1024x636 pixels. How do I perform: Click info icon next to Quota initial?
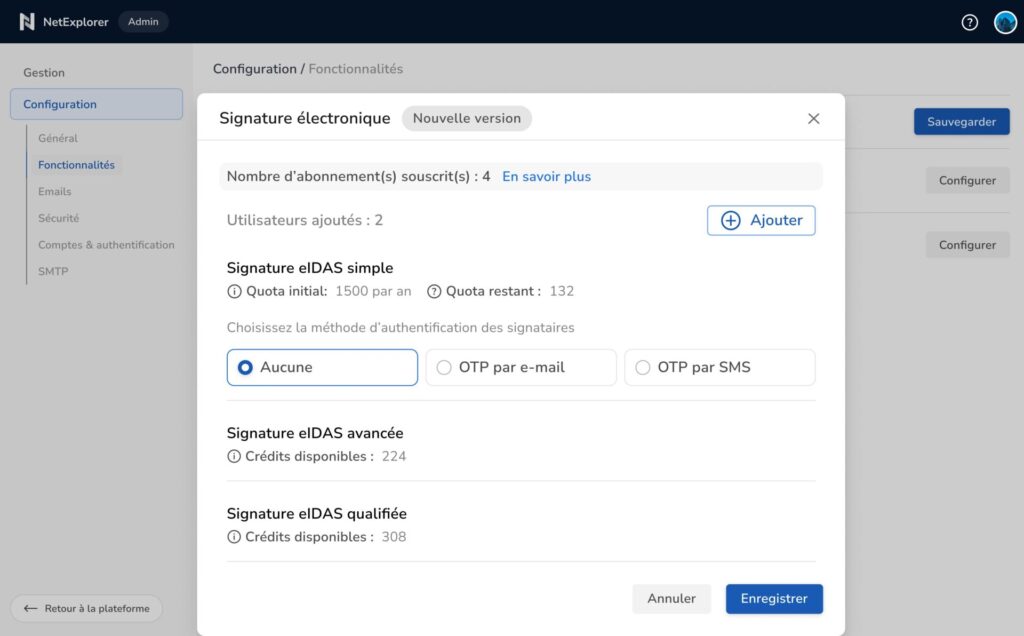pos(234,292)
